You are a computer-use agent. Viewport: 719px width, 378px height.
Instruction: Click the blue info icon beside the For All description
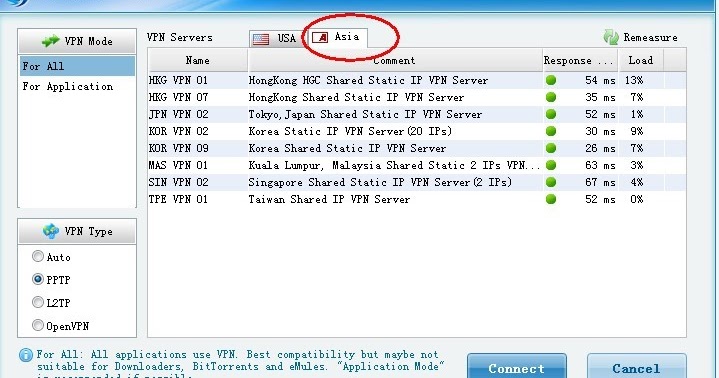pos(26,355)
